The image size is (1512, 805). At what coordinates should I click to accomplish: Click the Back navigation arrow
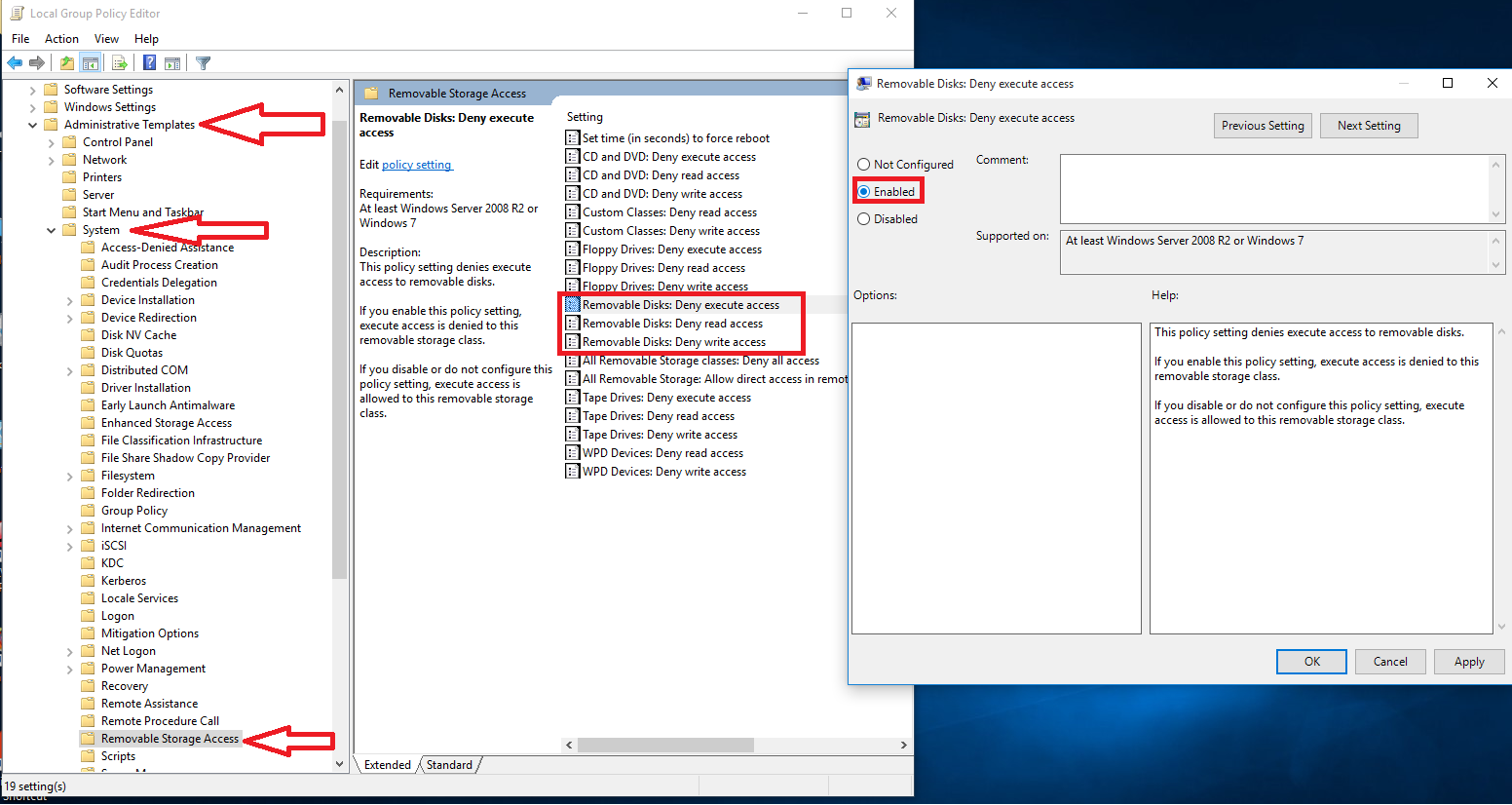15,62
